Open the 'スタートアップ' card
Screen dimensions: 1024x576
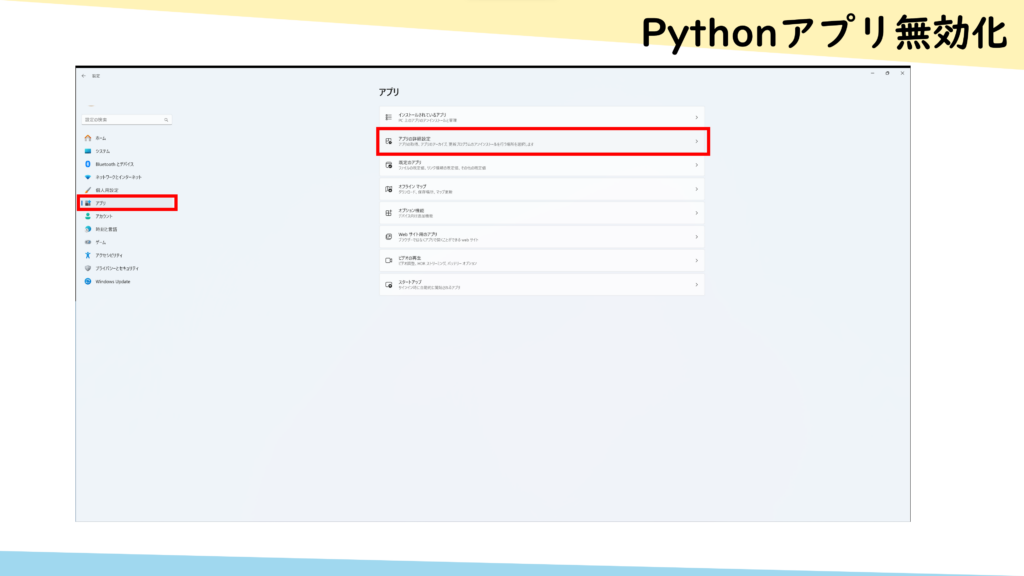coord(542,285)
